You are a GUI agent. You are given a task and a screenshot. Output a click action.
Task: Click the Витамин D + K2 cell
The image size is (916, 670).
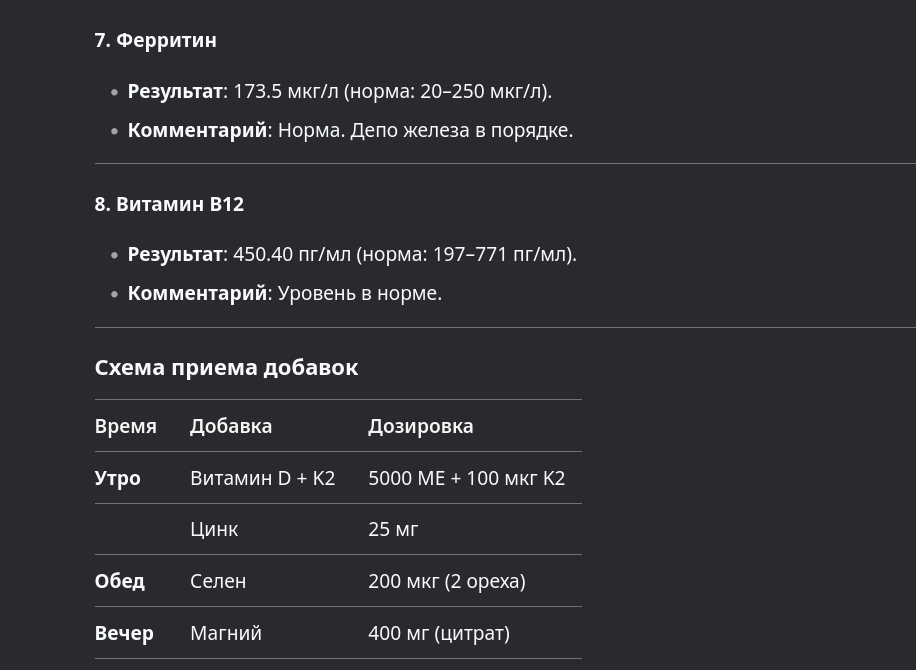[x=263, y=478]
